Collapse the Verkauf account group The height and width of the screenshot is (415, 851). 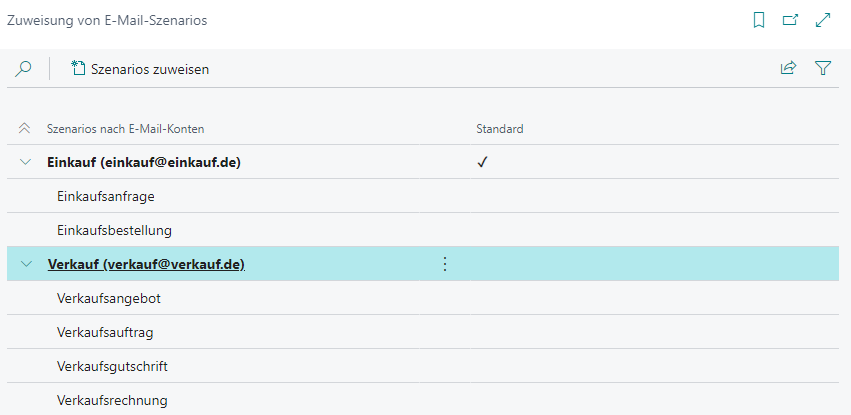(26, 264)
